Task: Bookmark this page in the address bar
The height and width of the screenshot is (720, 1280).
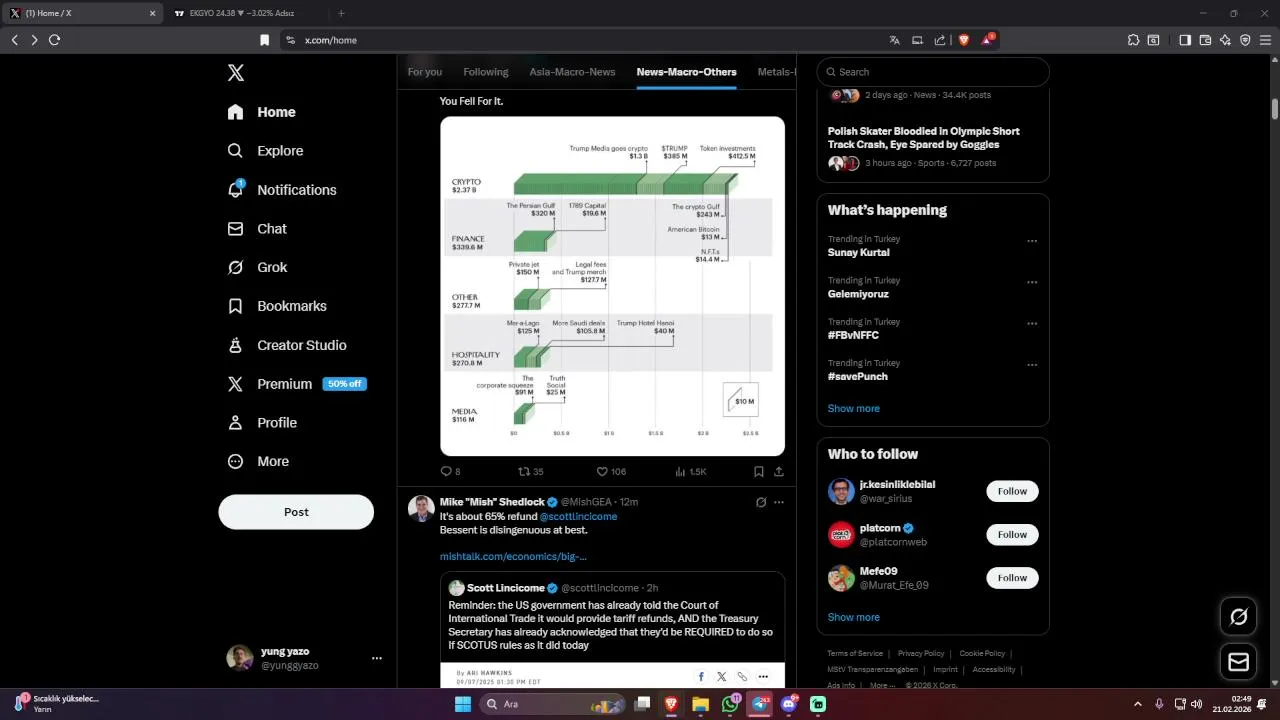Action: [264, 40]
